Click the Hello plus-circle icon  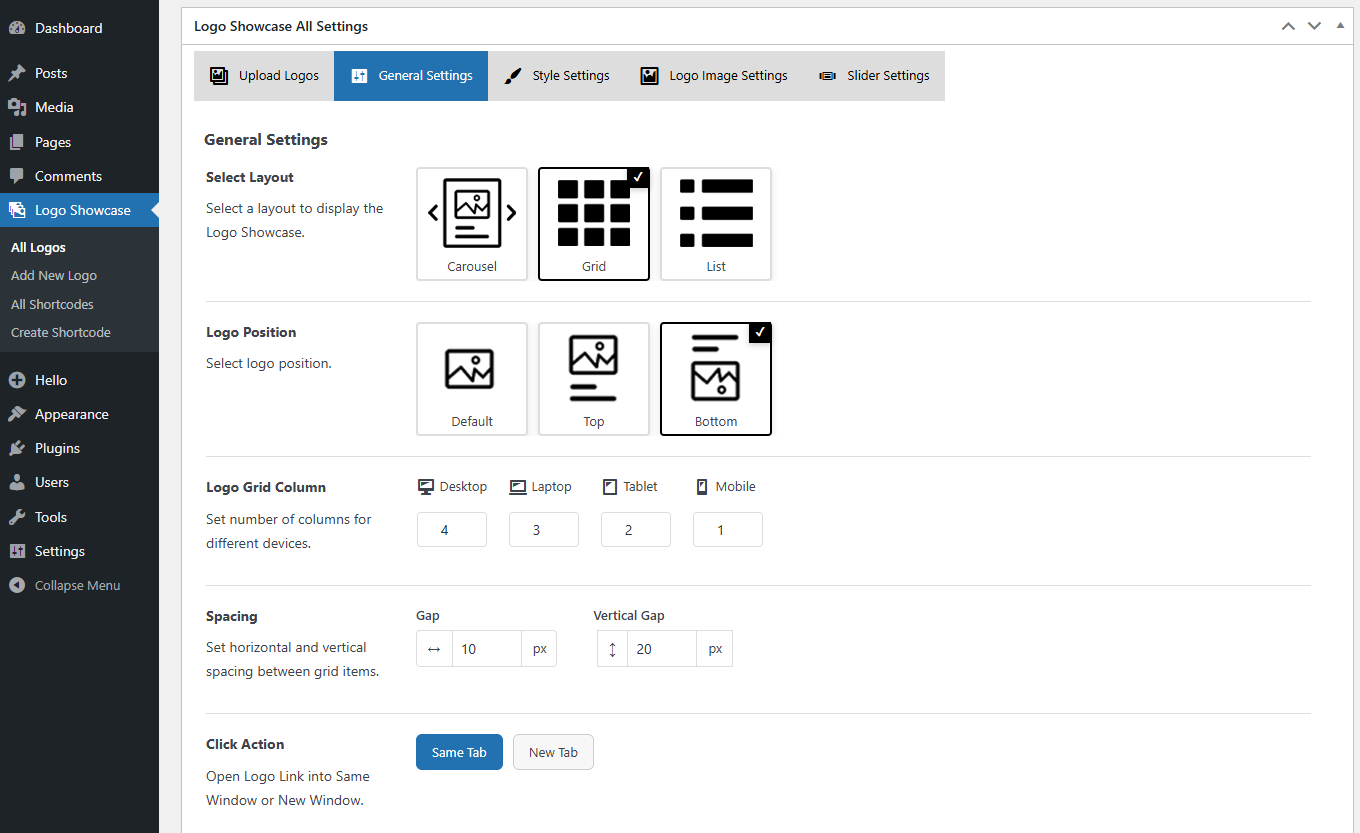tap(17, 380)
